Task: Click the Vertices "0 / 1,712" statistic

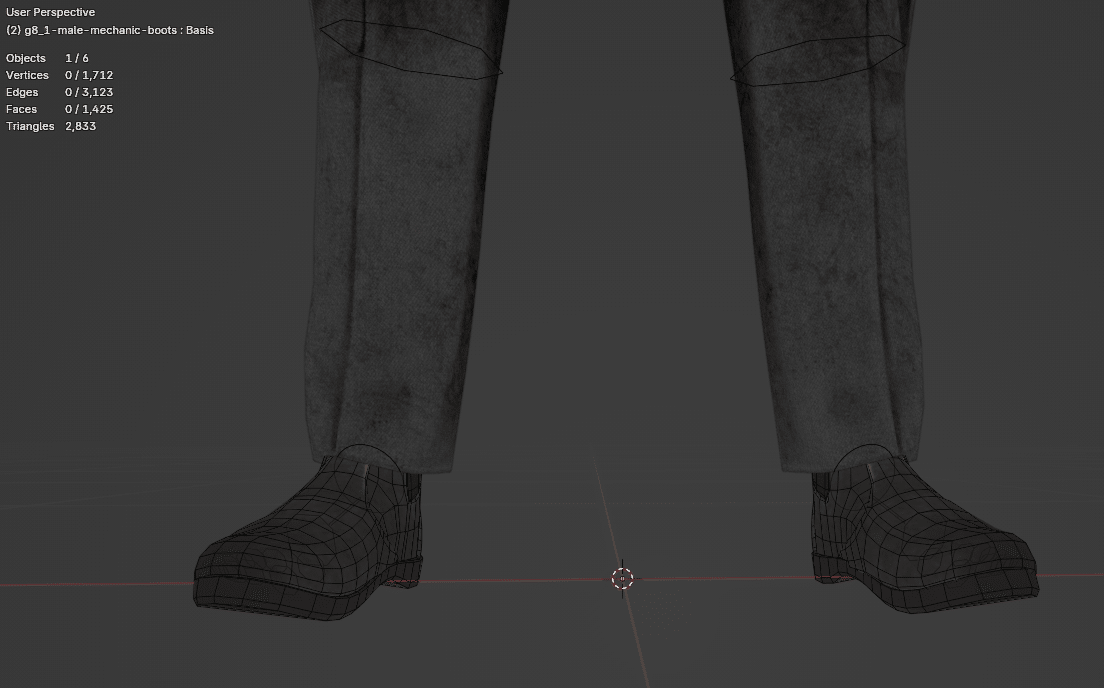Action: 89,75
